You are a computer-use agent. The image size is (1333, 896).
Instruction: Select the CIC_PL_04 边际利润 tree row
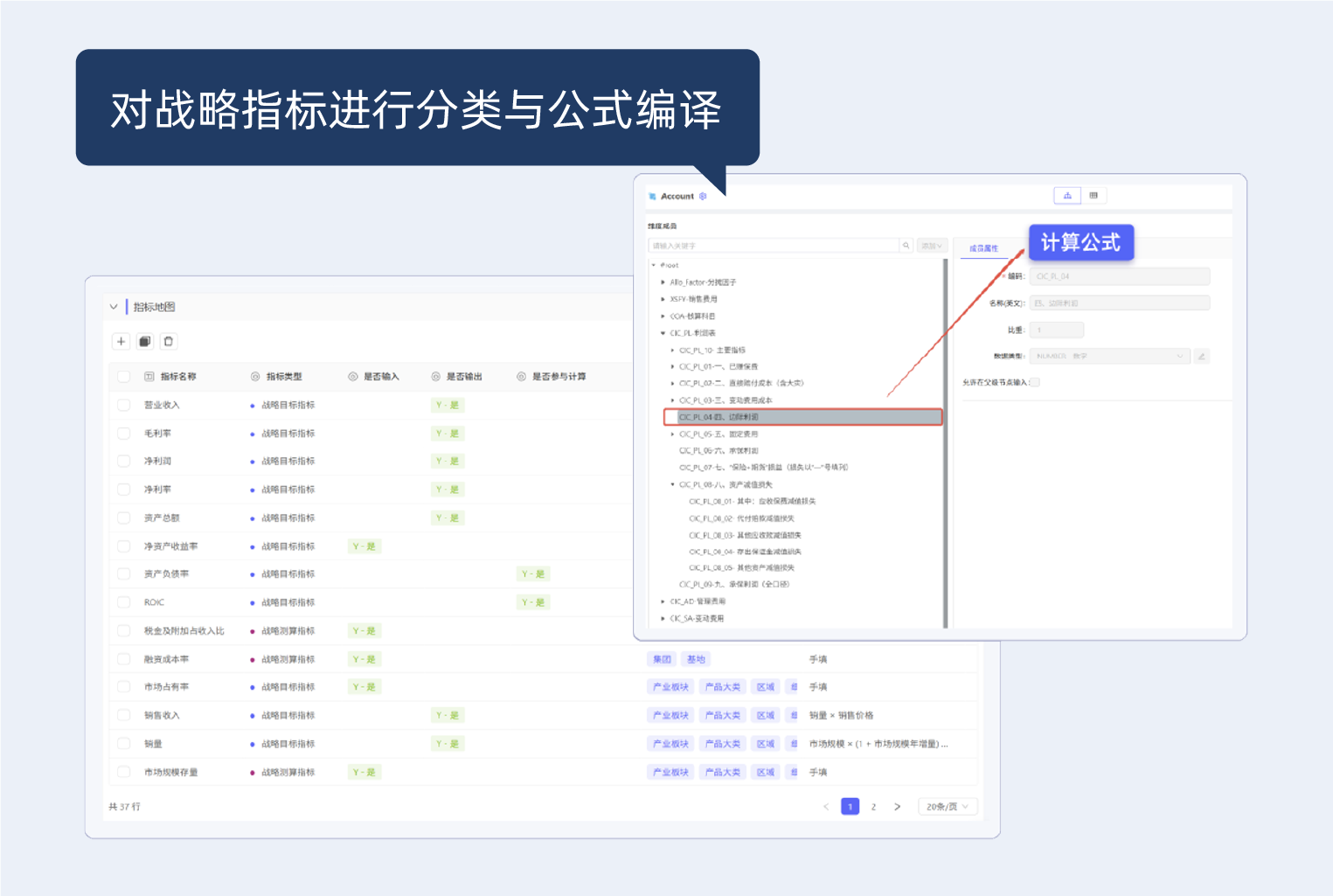(x=803, y=417)
